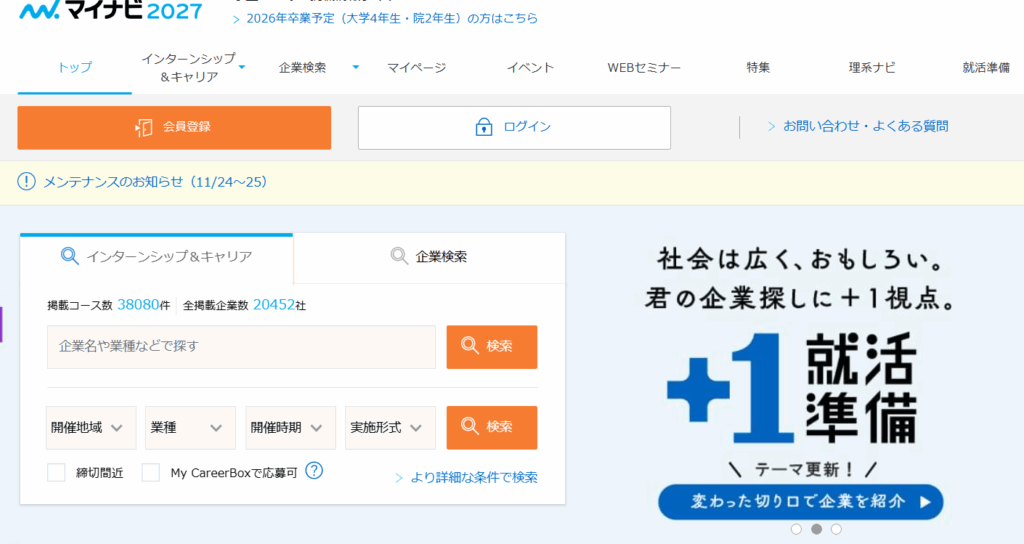This screenshot has width=1024, height=544.
Task: Go to the イベント navigation item
Action: pyautogui.click(x=530, y=68)
